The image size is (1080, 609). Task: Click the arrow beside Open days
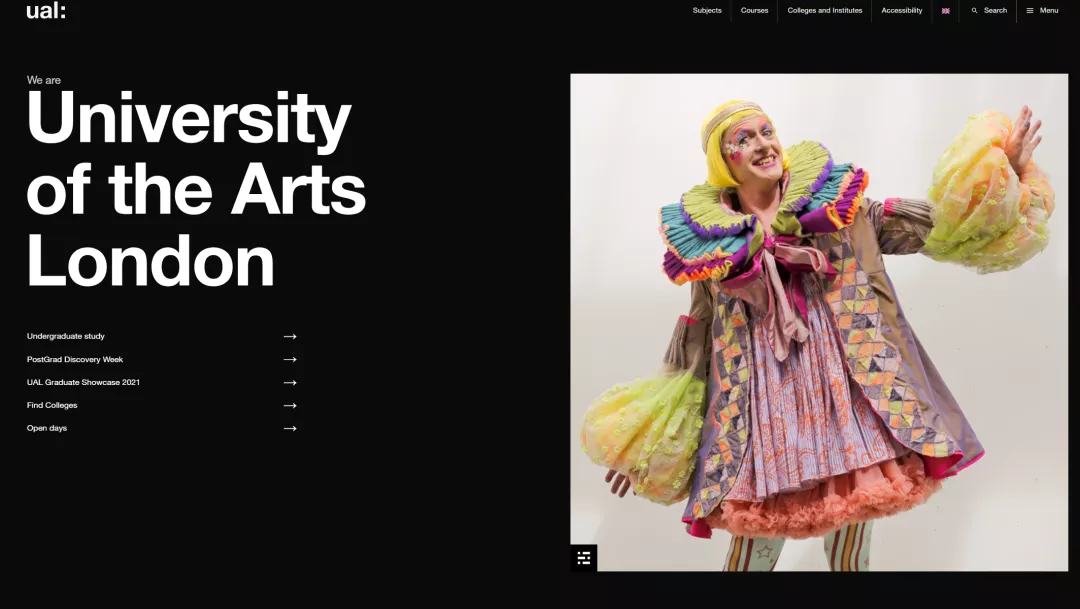[x=290, y=429]
